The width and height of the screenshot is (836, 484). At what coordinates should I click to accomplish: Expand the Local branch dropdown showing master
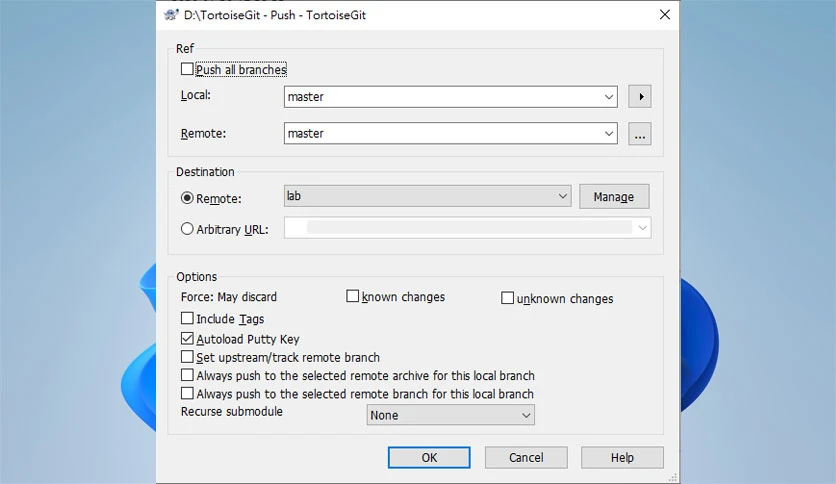tap(608, 97)
